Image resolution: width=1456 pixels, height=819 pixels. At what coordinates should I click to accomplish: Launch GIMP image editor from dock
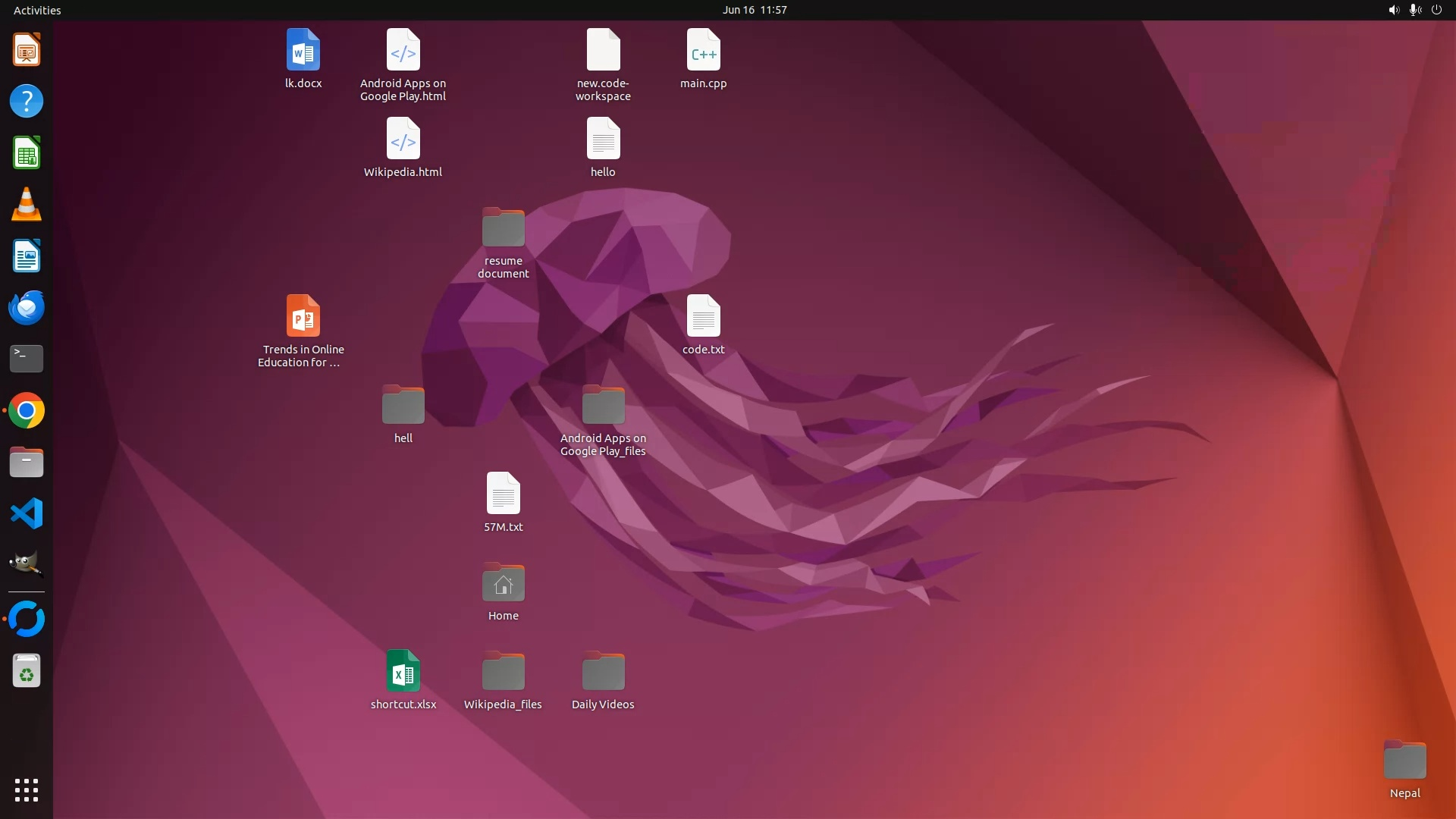click(x=27, y=565)
